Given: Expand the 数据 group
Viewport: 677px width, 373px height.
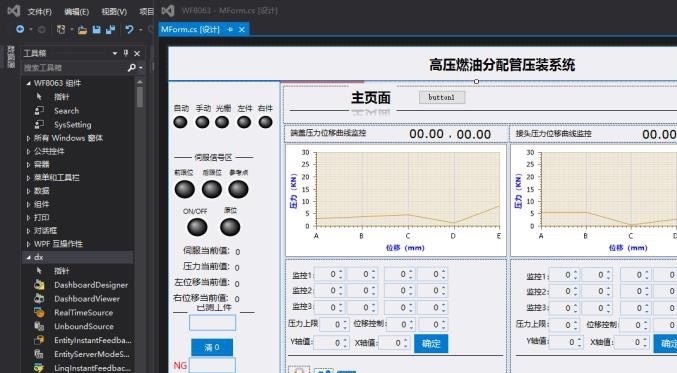Looking at the screenshot, I should pyautogui.click(x=28, y=191).
